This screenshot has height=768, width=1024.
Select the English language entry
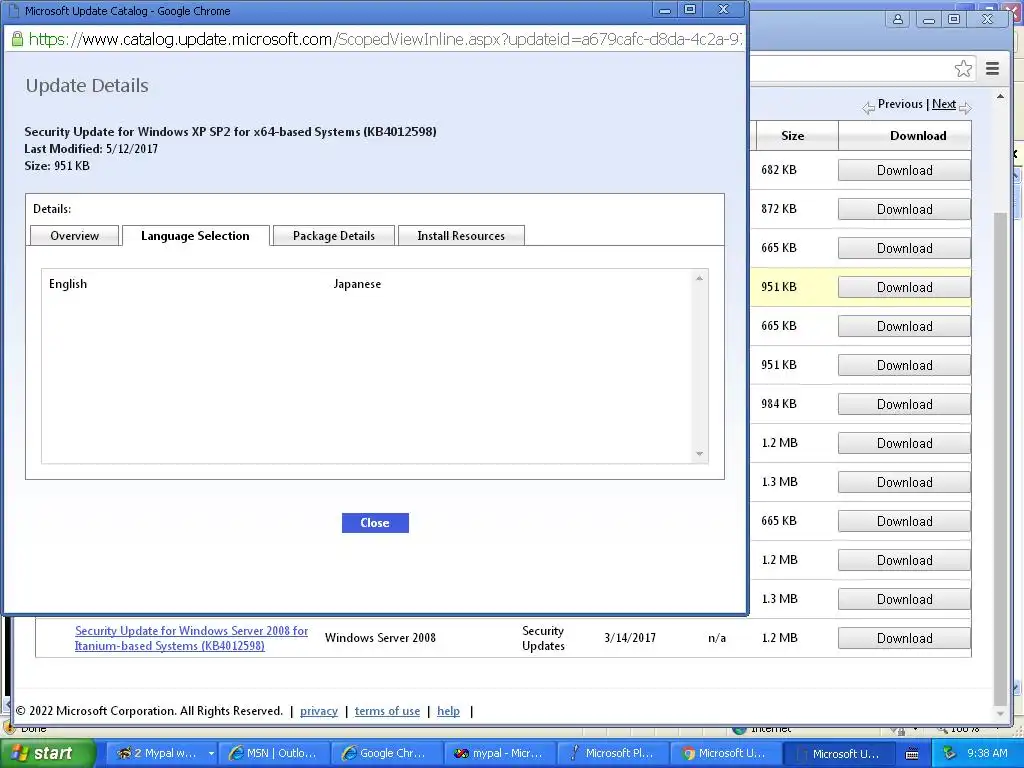tap(68, 283)
